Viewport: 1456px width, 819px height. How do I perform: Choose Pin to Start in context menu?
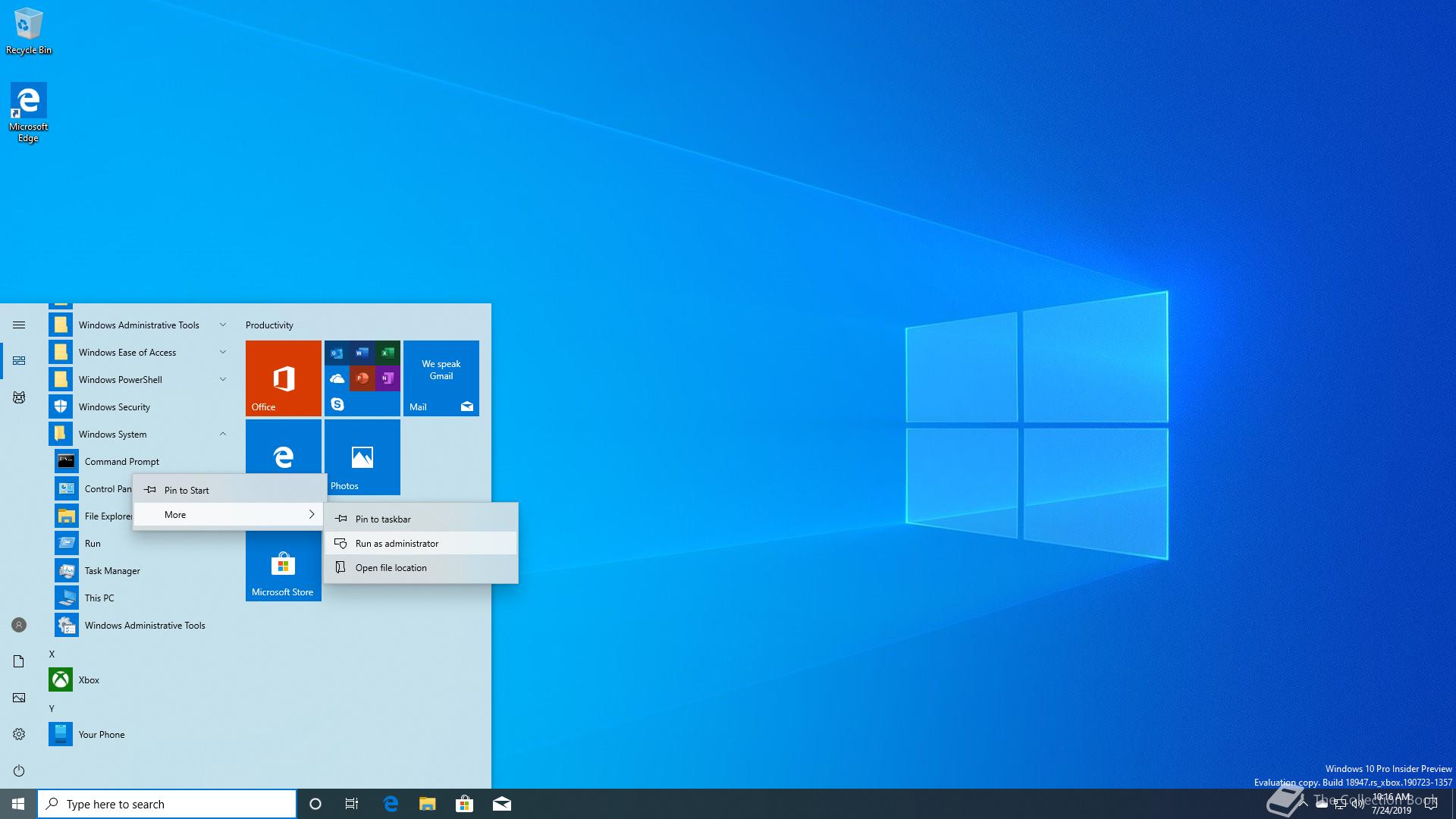click(229, 491)
